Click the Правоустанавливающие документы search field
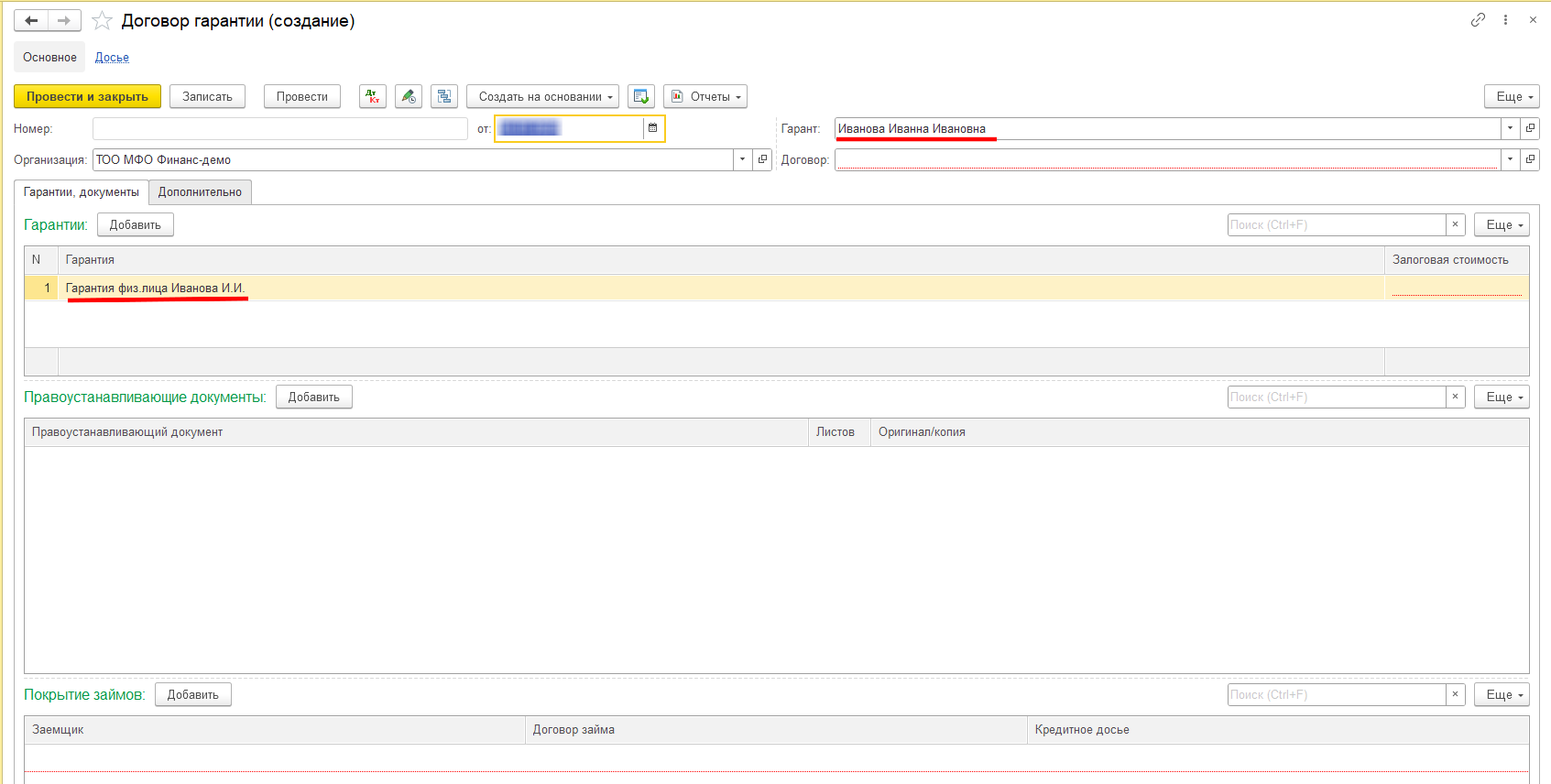 point(1337,397)
